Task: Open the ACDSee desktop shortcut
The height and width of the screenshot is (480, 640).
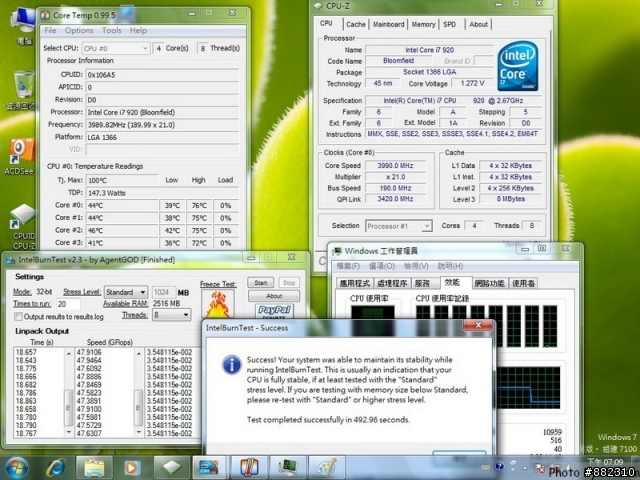Action: tap(20, 157)
